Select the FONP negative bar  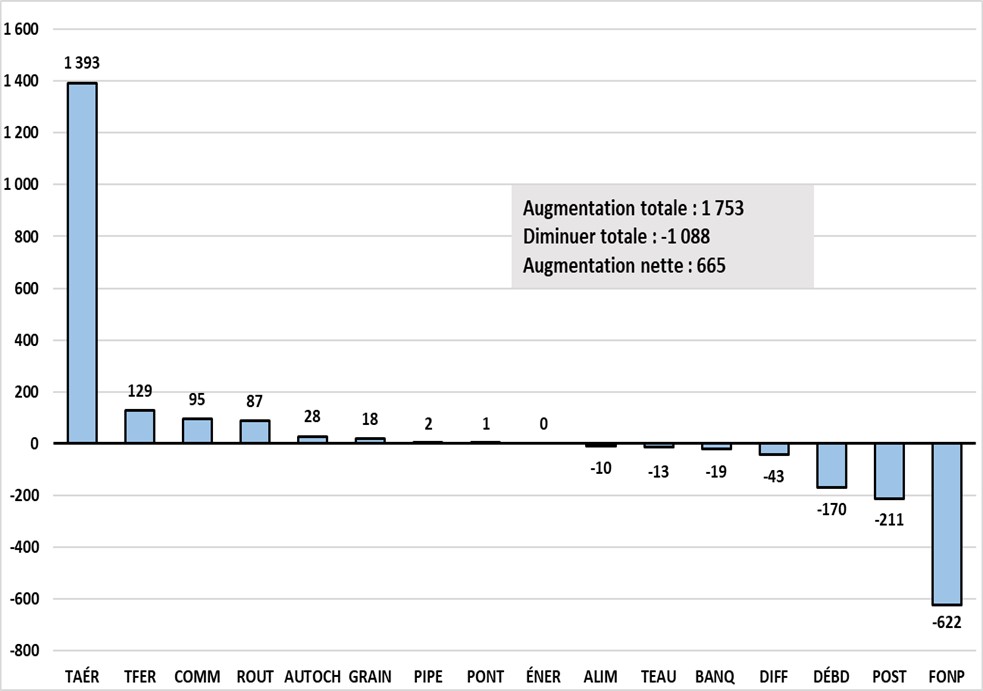(946, 524)
